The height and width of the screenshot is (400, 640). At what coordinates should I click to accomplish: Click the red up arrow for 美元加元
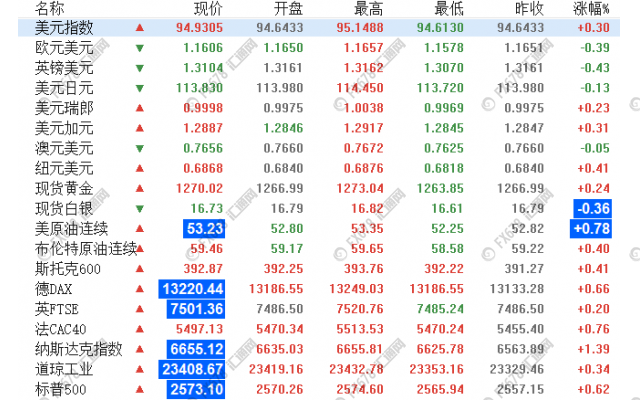pos(140,128)
